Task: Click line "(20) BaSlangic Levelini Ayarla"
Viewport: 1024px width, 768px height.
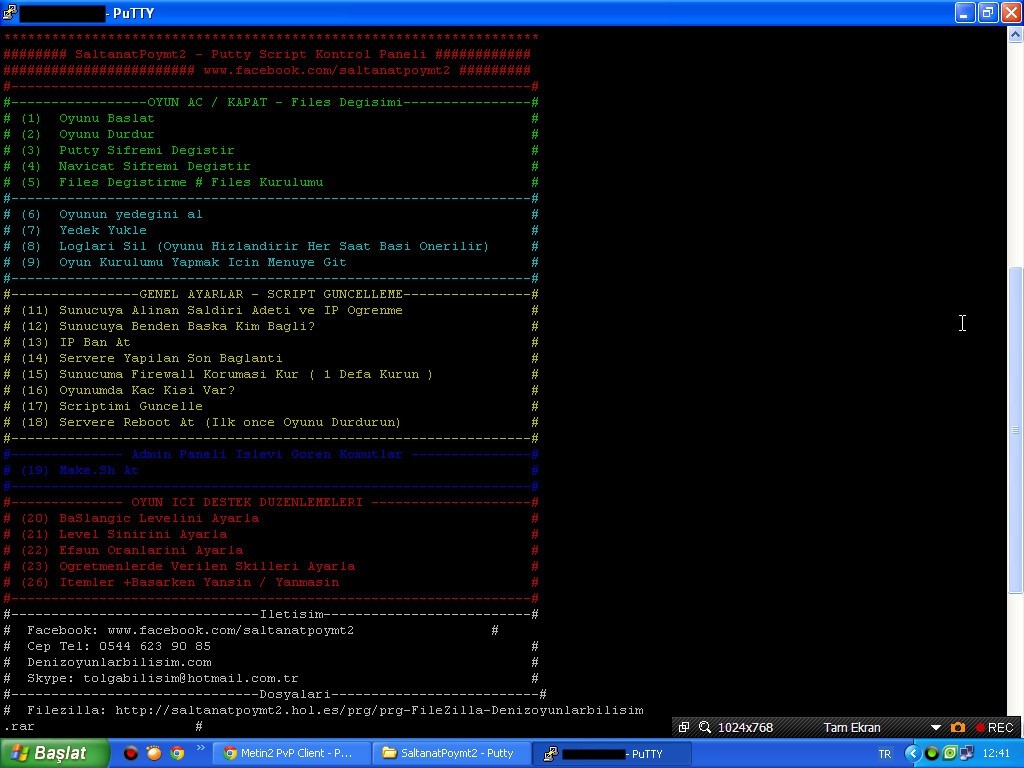Action: [x=140, y=518]
